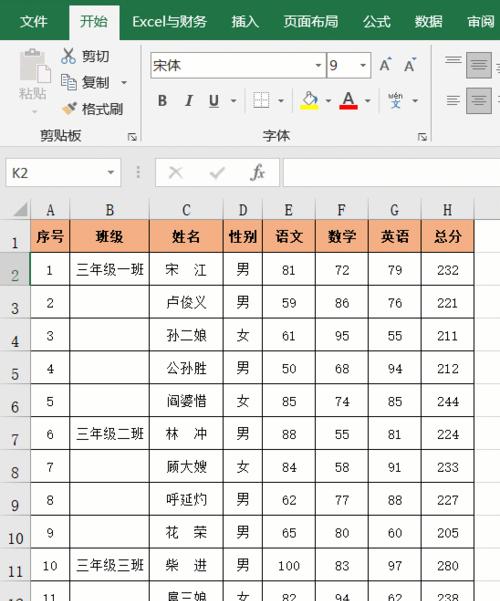Toggle Italic formatting
Viewport: 500px width, 601px height.
pyautogui.click(x=188, y=101)
